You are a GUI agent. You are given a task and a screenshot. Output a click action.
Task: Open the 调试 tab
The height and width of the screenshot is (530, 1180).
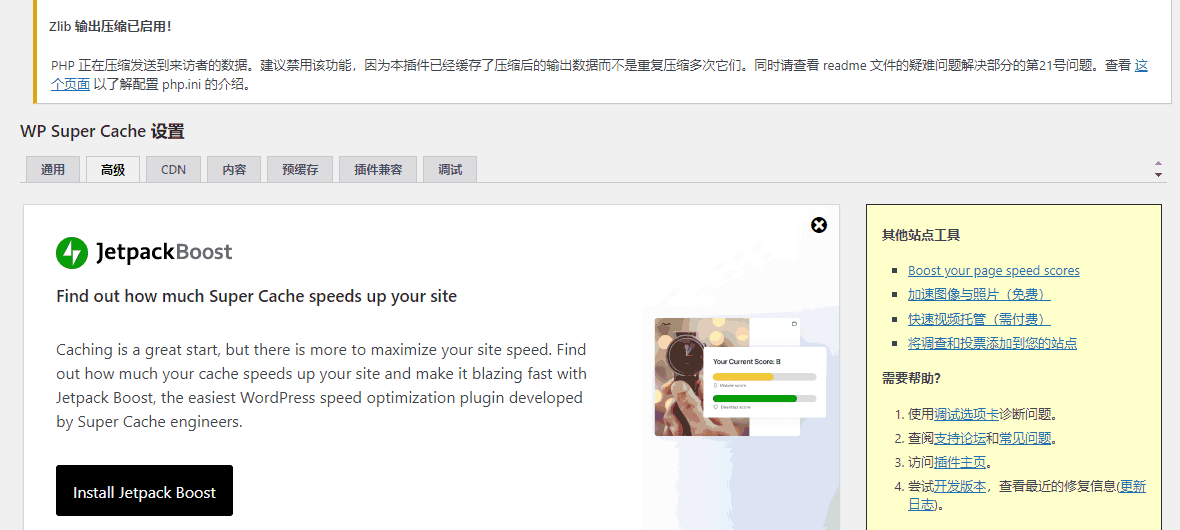point(450,170)
